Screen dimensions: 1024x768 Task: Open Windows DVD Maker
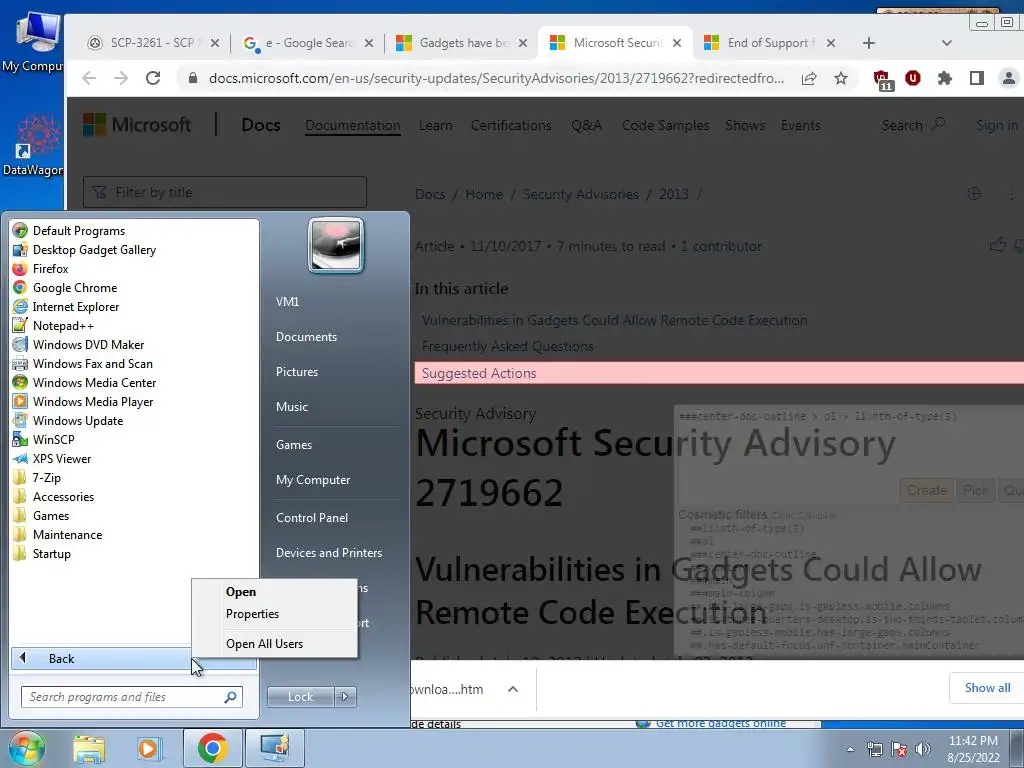88,344
